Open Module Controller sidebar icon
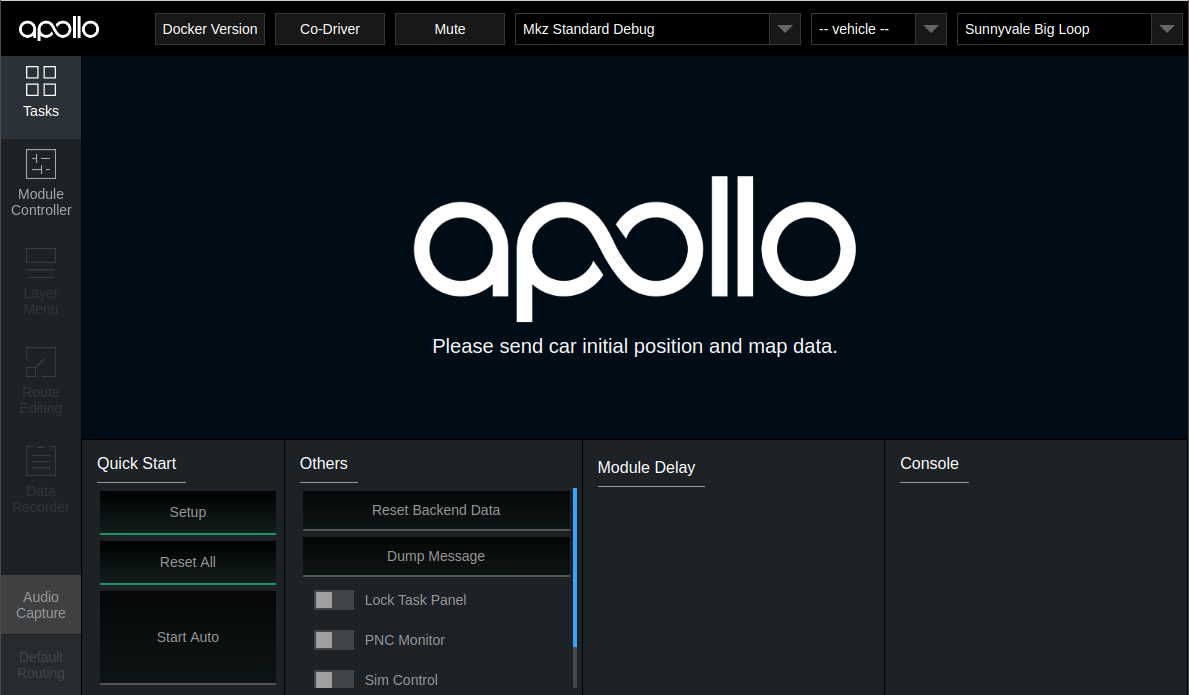1189x695 pixels. tap(41, 164)
